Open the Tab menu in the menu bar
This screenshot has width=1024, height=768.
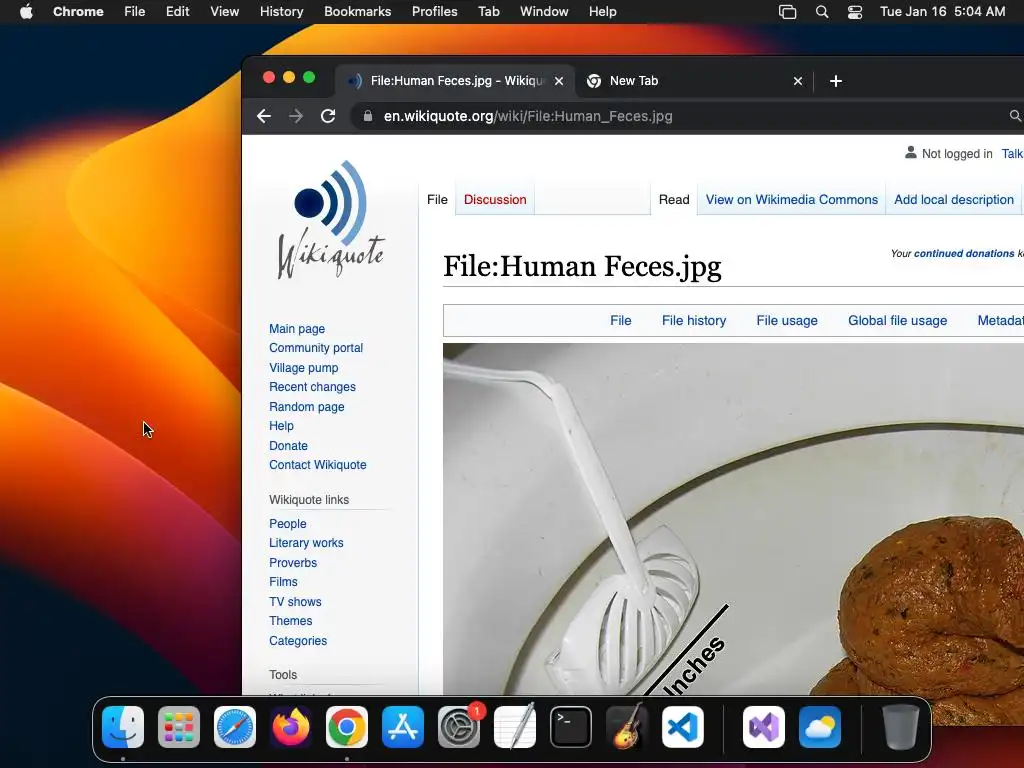(x=488, y=12)
